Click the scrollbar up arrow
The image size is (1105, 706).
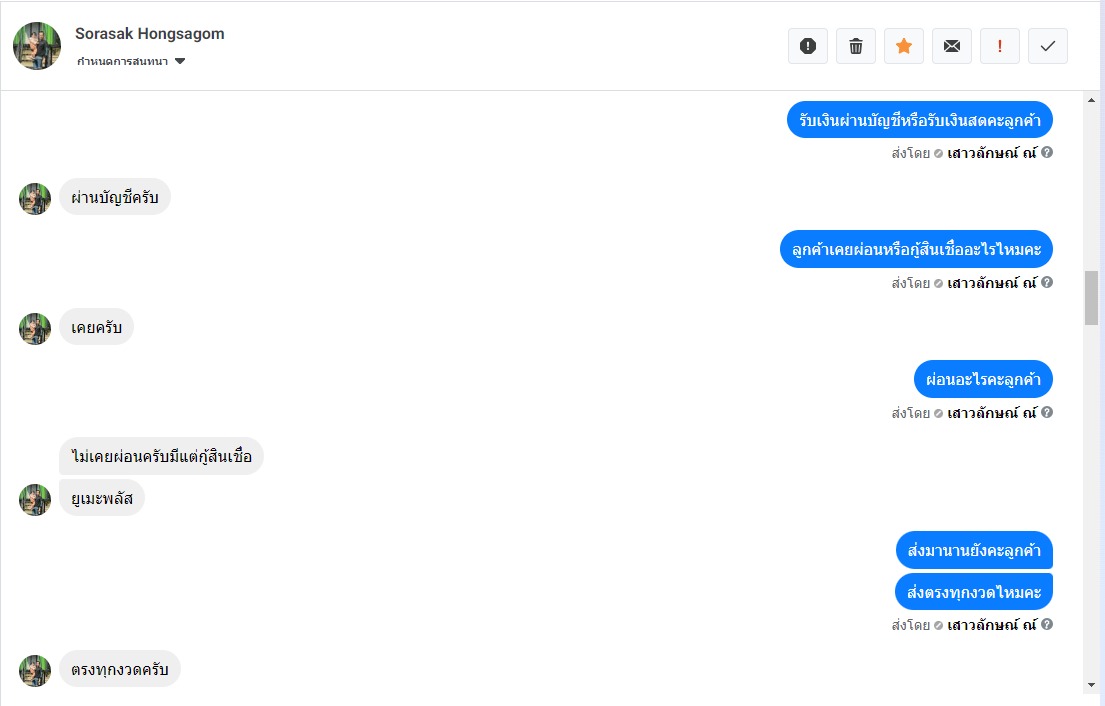point(1091,100)
